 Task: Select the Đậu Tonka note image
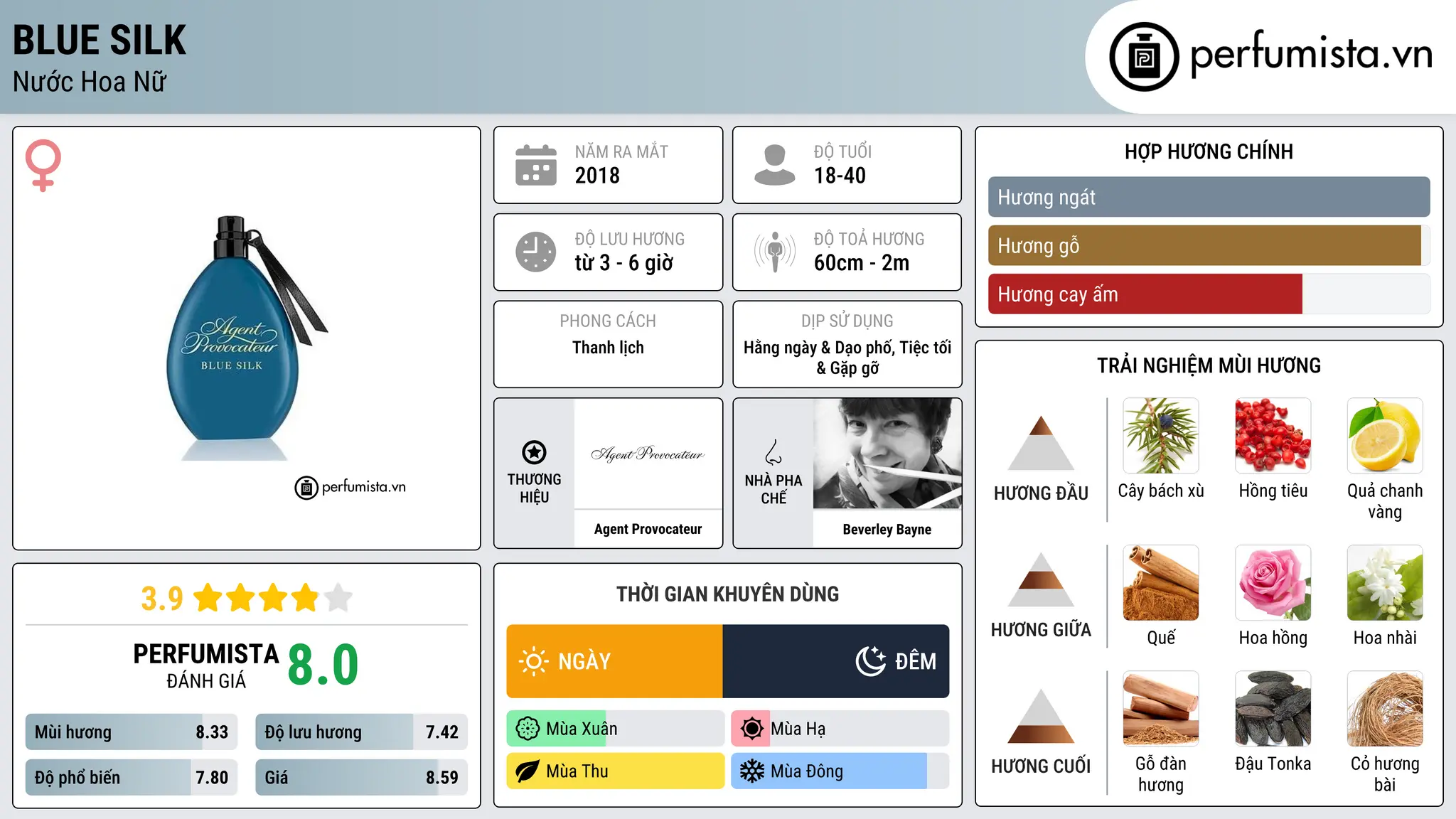coord(1273,709)
